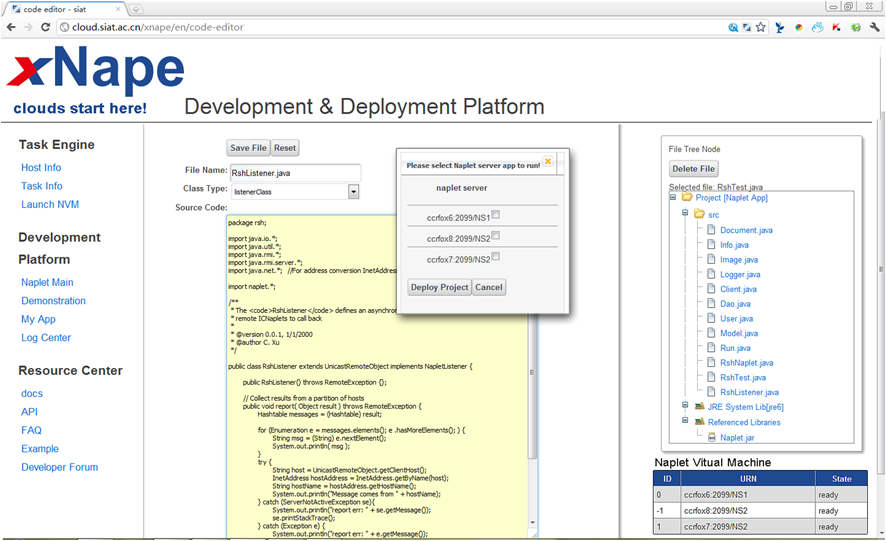This screenshot has width=886, height=541.
Task: Click the Delete File button
Action: pos(693,169)
